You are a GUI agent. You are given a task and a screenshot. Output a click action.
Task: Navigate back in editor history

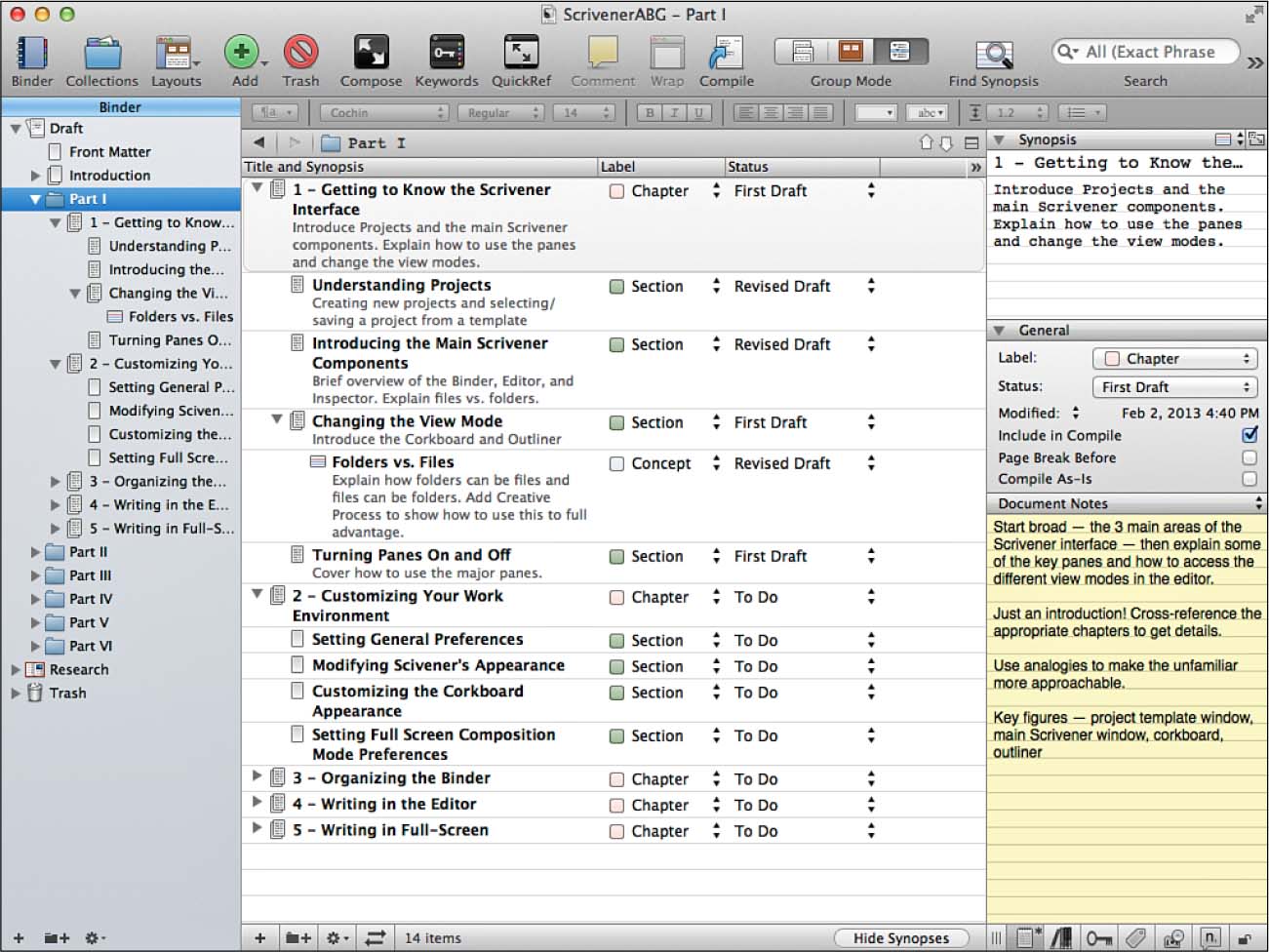[259, 142]
